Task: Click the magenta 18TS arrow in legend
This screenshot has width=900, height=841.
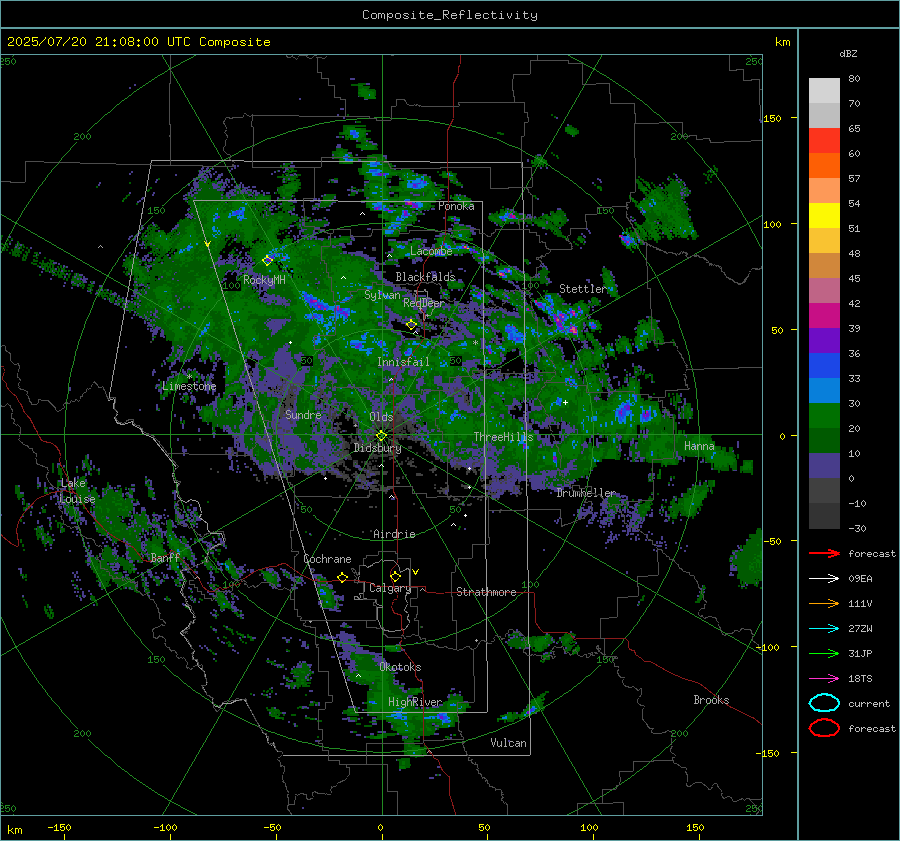Action: tap(824, 679)
